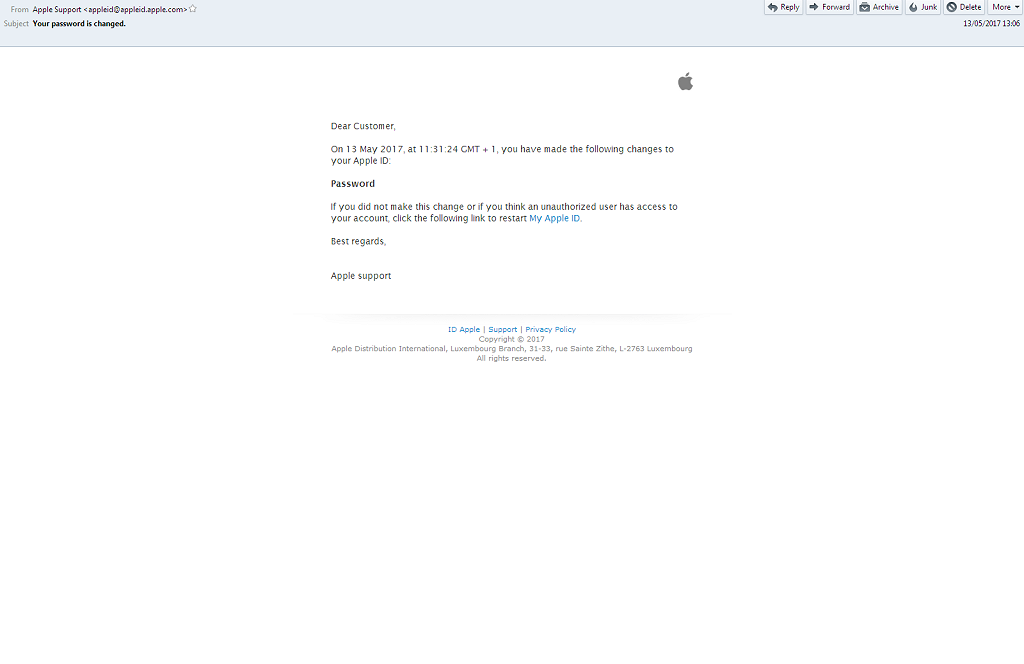Click the From header label
Screen dimensions: 1024x664
(20, 9)
